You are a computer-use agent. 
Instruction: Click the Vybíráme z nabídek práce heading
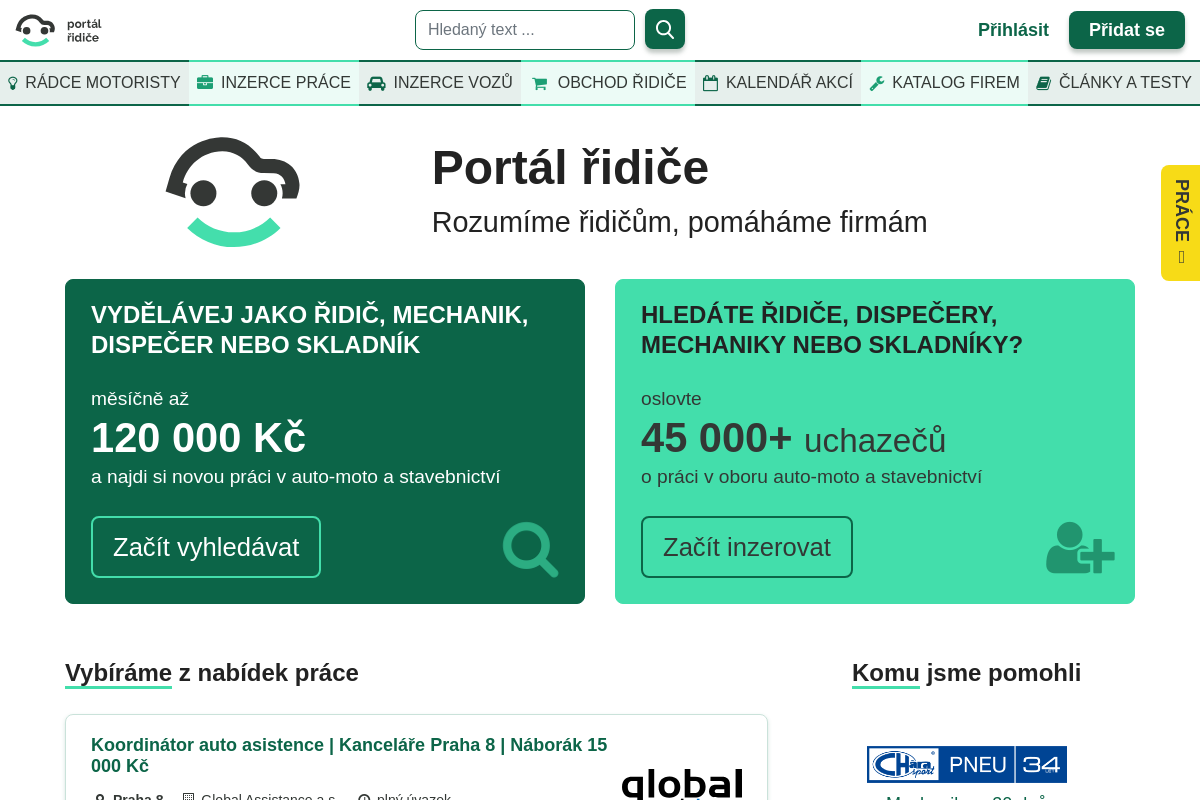point(212,673)
